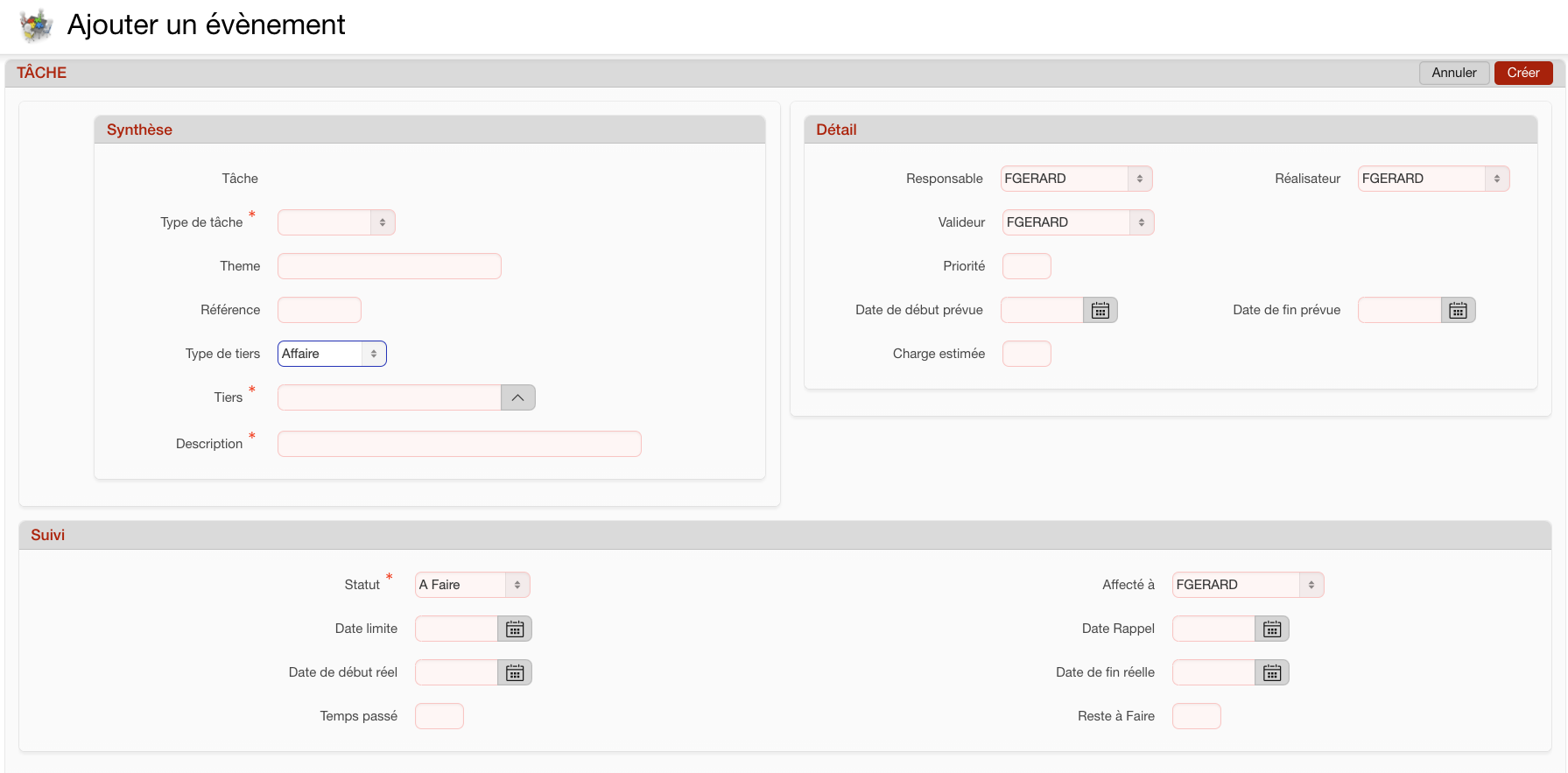The height and width of the screenshot is (773, 1568).
Task: Open the Date Rappel calendar picker
Action: pyautogui.click(x=1272, y=629)
